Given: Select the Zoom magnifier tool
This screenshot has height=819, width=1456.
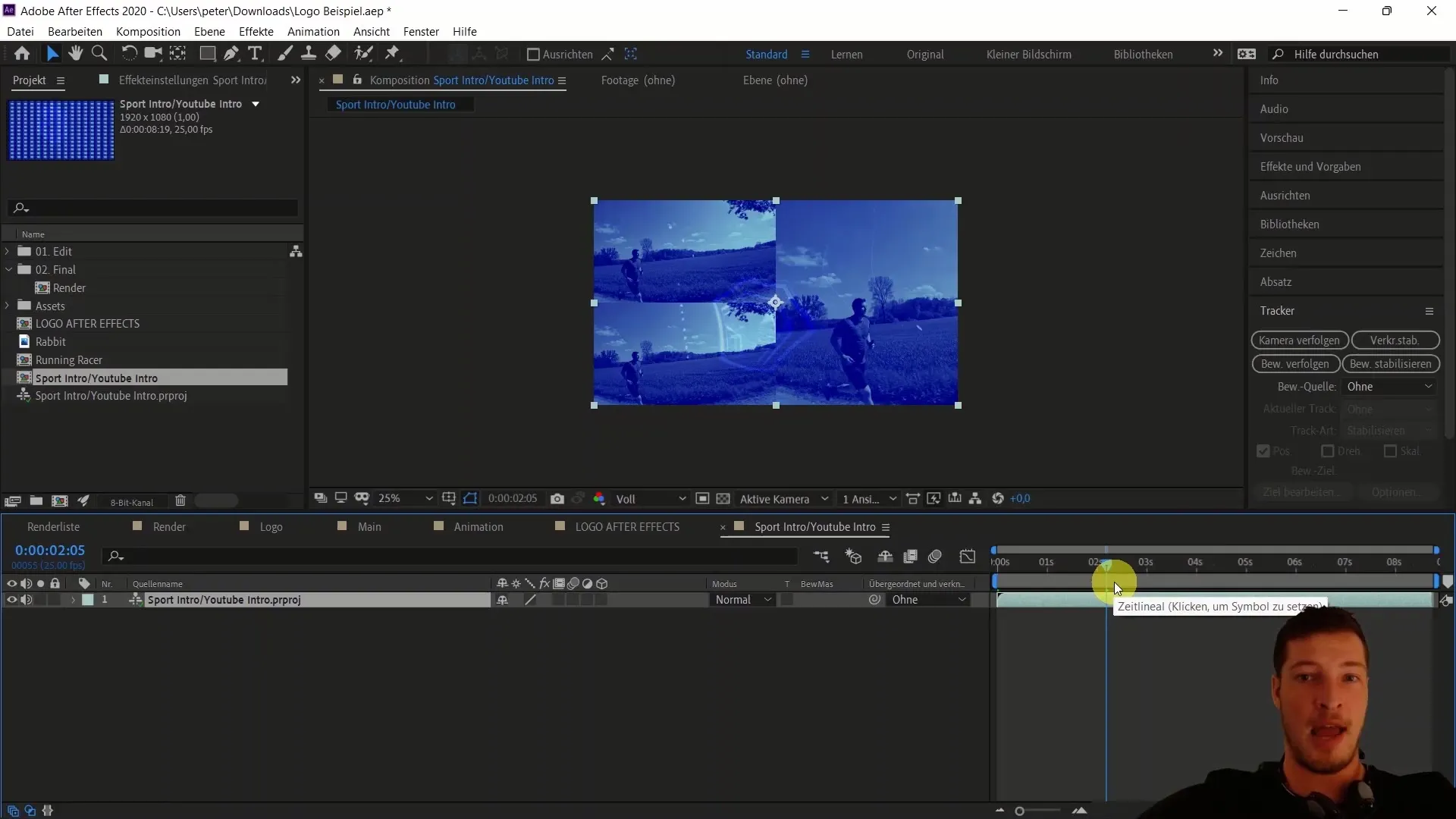Looking at the screenshot, I should click(x=99, y=54).
